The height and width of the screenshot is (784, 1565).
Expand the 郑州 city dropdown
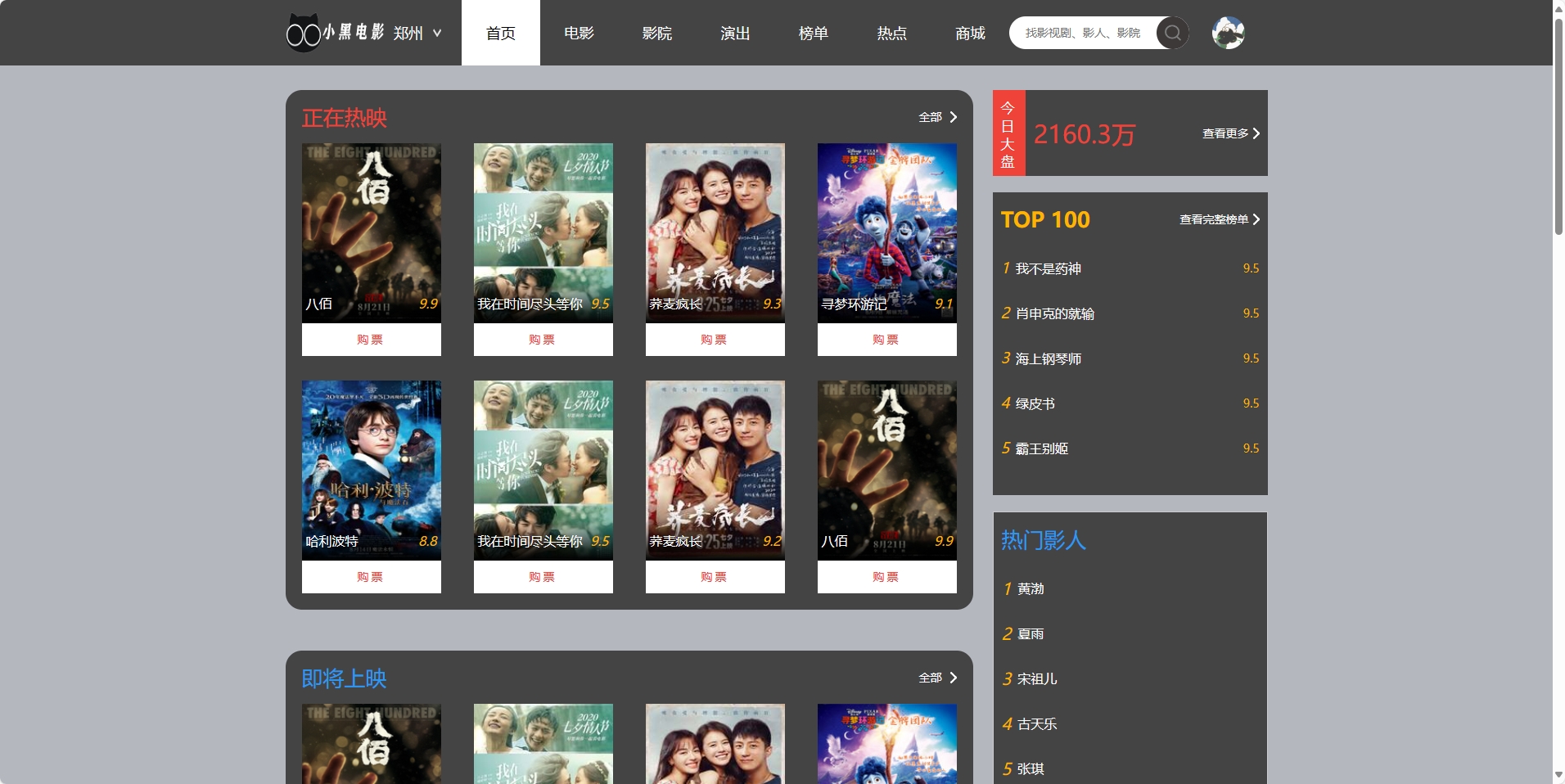[417, 34]
